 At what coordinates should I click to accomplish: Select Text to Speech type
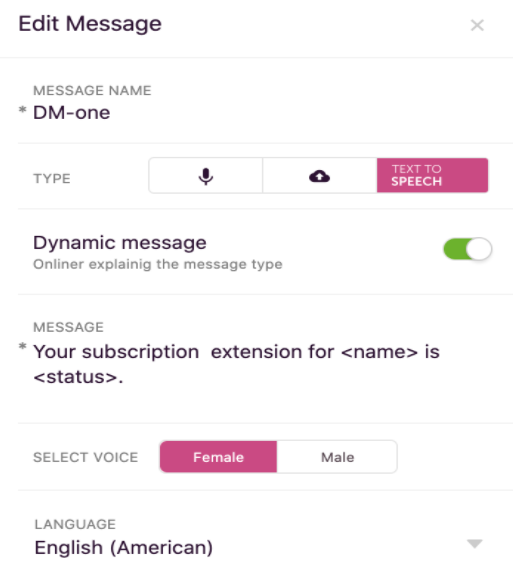point(432,175)
